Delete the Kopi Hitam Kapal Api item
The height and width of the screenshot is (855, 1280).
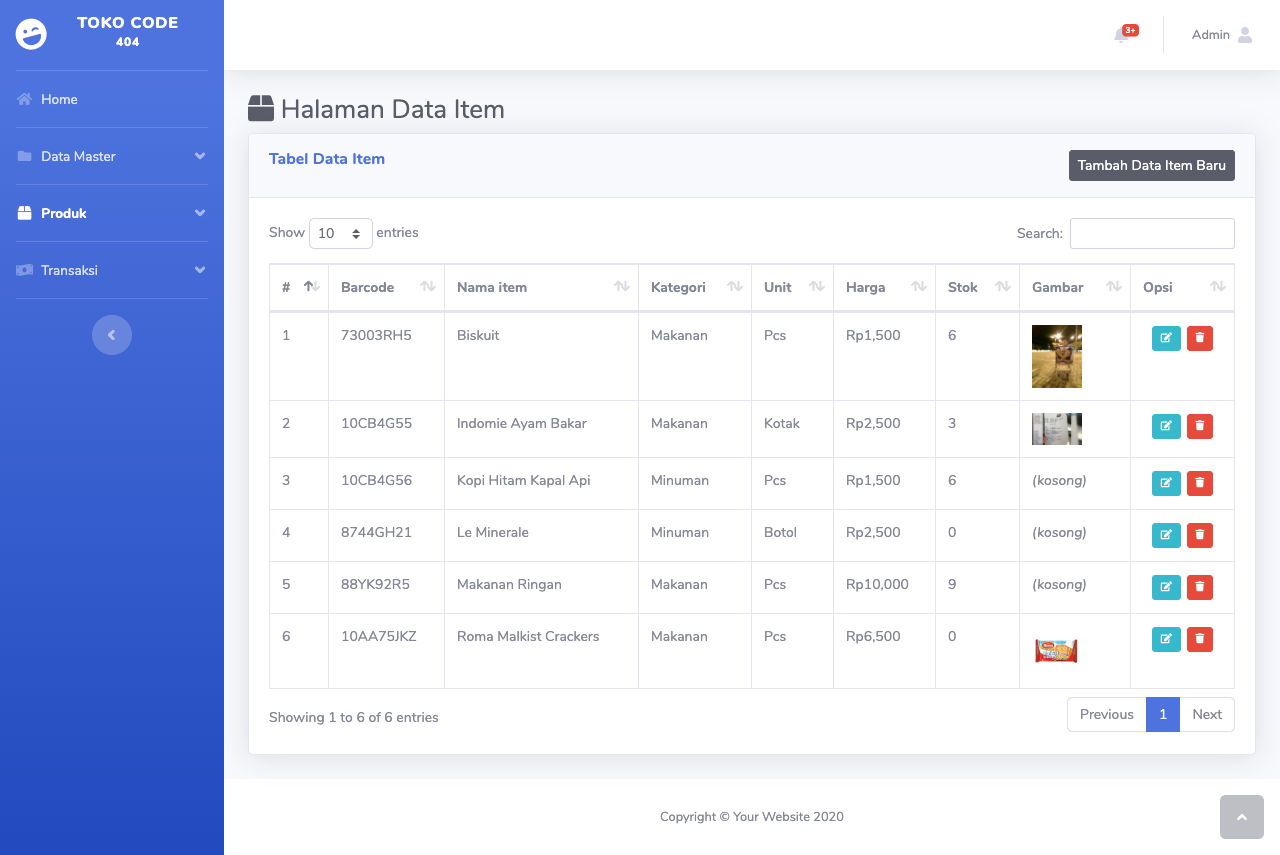coord(1200,483)
